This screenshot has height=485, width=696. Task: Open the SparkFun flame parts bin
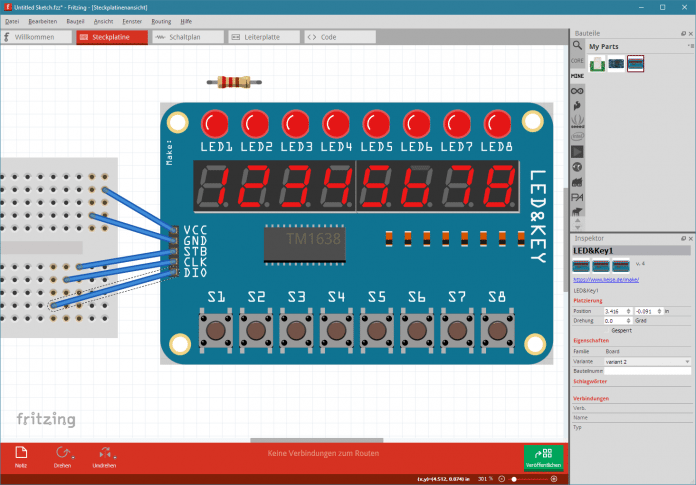pyautogui.click(x=577, y=106)
